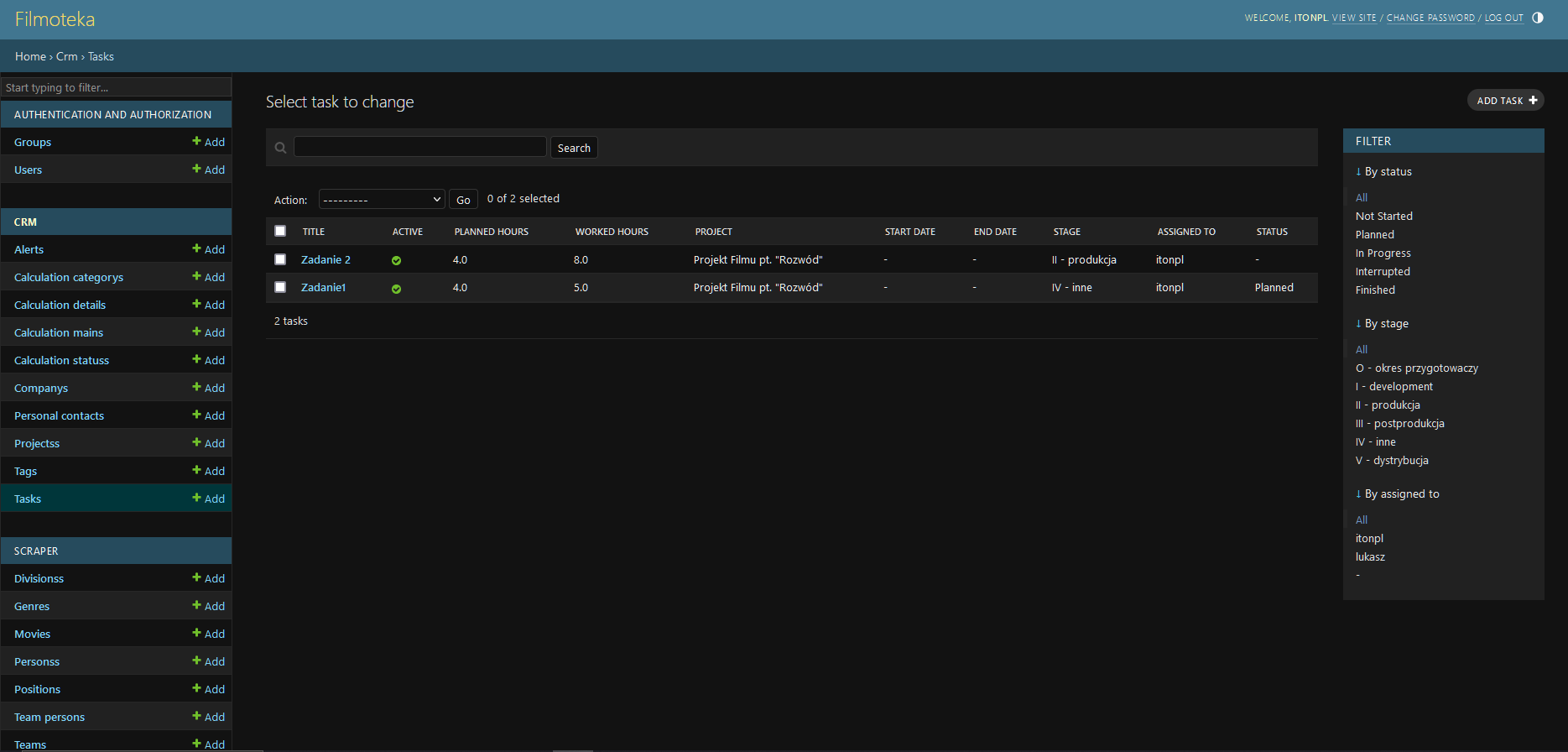Click the green active icon for Zadanie 2
The width and height of the screenshot is (1568, 752).
click(x=396, y=261)
